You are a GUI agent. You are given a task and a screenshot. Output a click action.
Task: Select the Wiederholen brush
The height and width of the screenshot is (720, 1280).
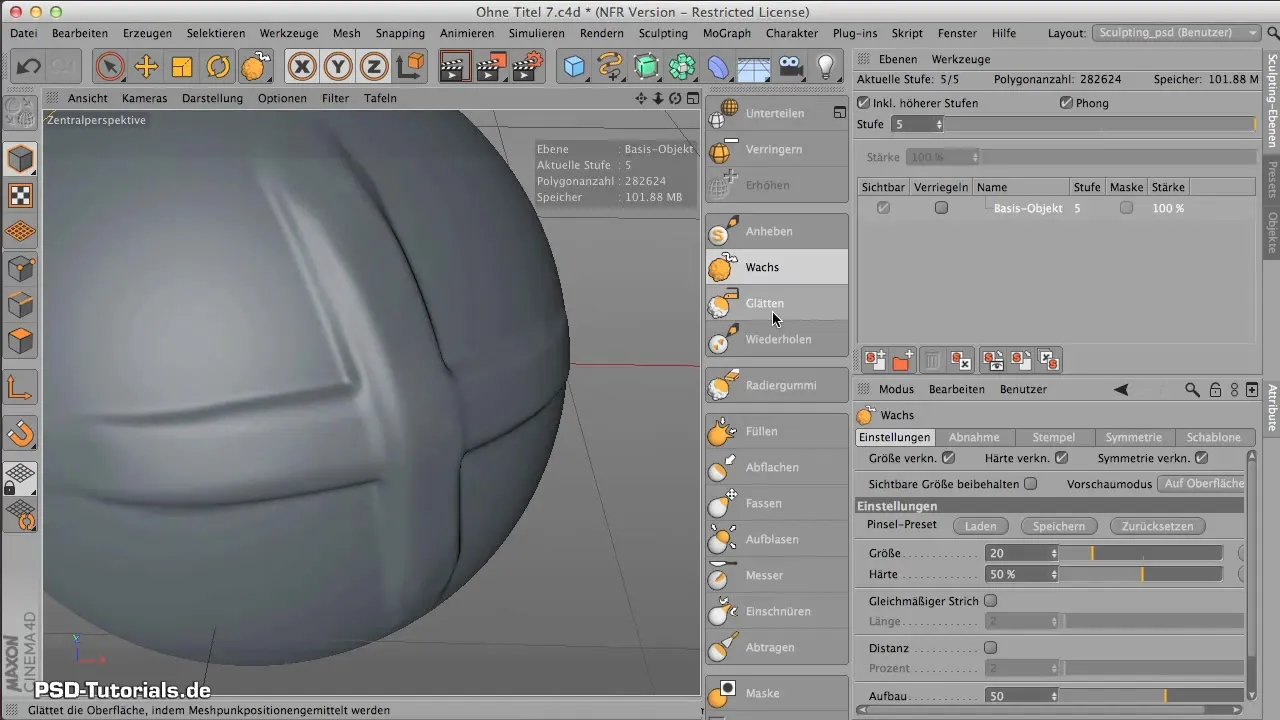(776, 339)
